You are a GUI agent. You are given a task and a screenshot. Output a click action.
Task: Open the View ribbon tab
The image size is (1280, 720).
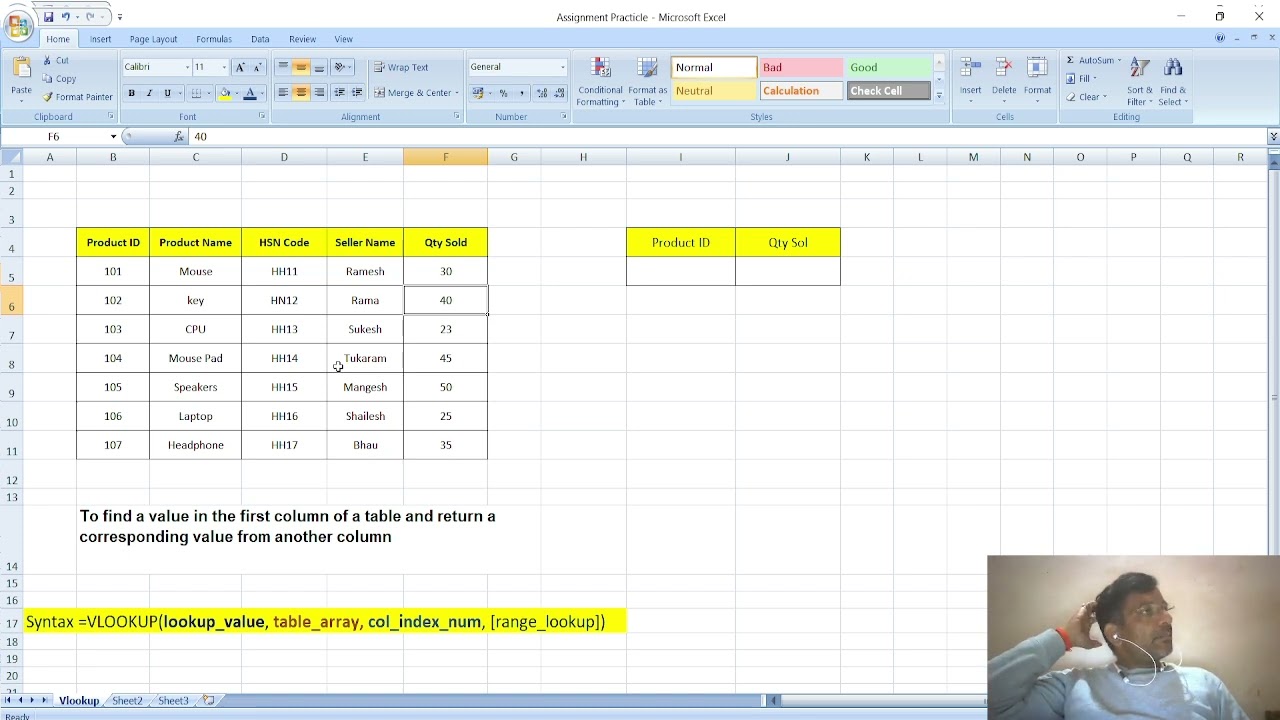pos(343,39)
